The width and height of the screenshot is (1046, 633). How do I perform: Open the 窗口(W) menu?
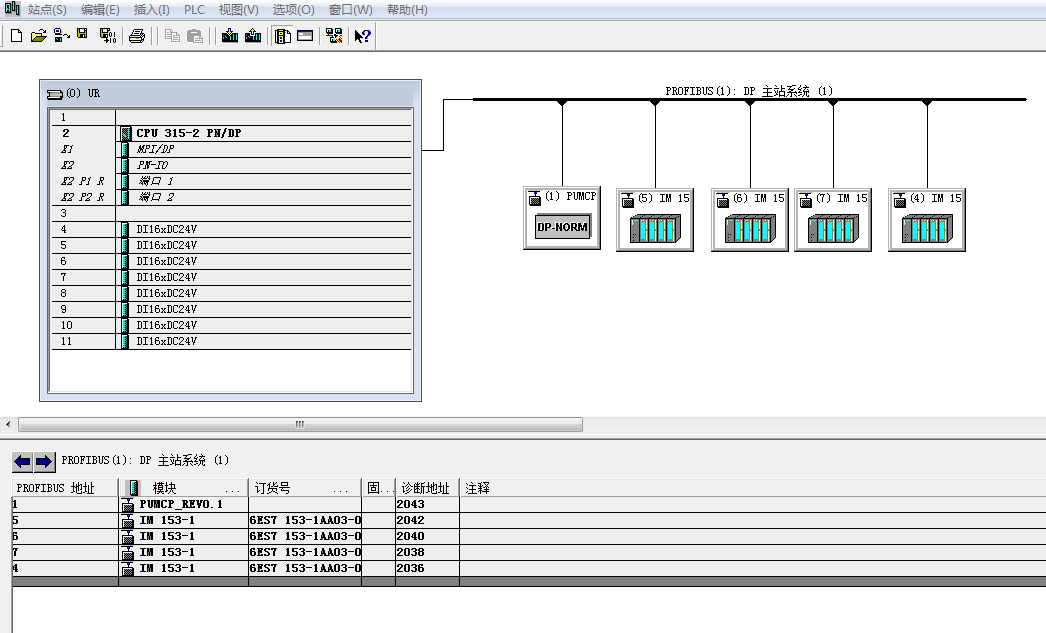point(351,10)
